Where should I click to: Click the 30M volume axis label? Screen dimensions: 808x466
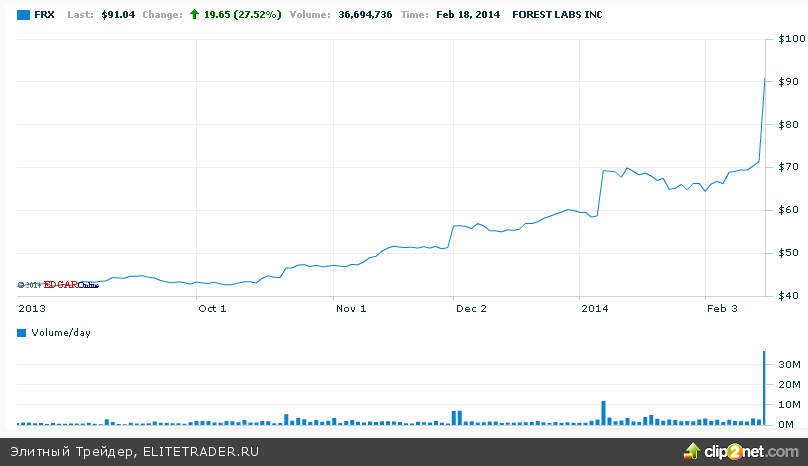tap(789, 364)
